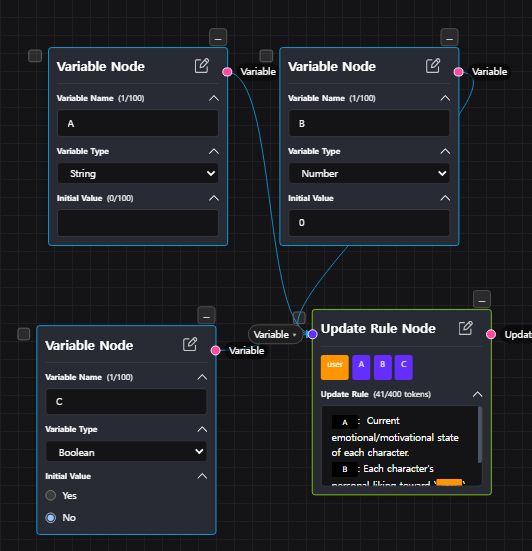532x551 pixels.
Task: Click the Variable Name field containing C
Action: (x=126, y=402)
